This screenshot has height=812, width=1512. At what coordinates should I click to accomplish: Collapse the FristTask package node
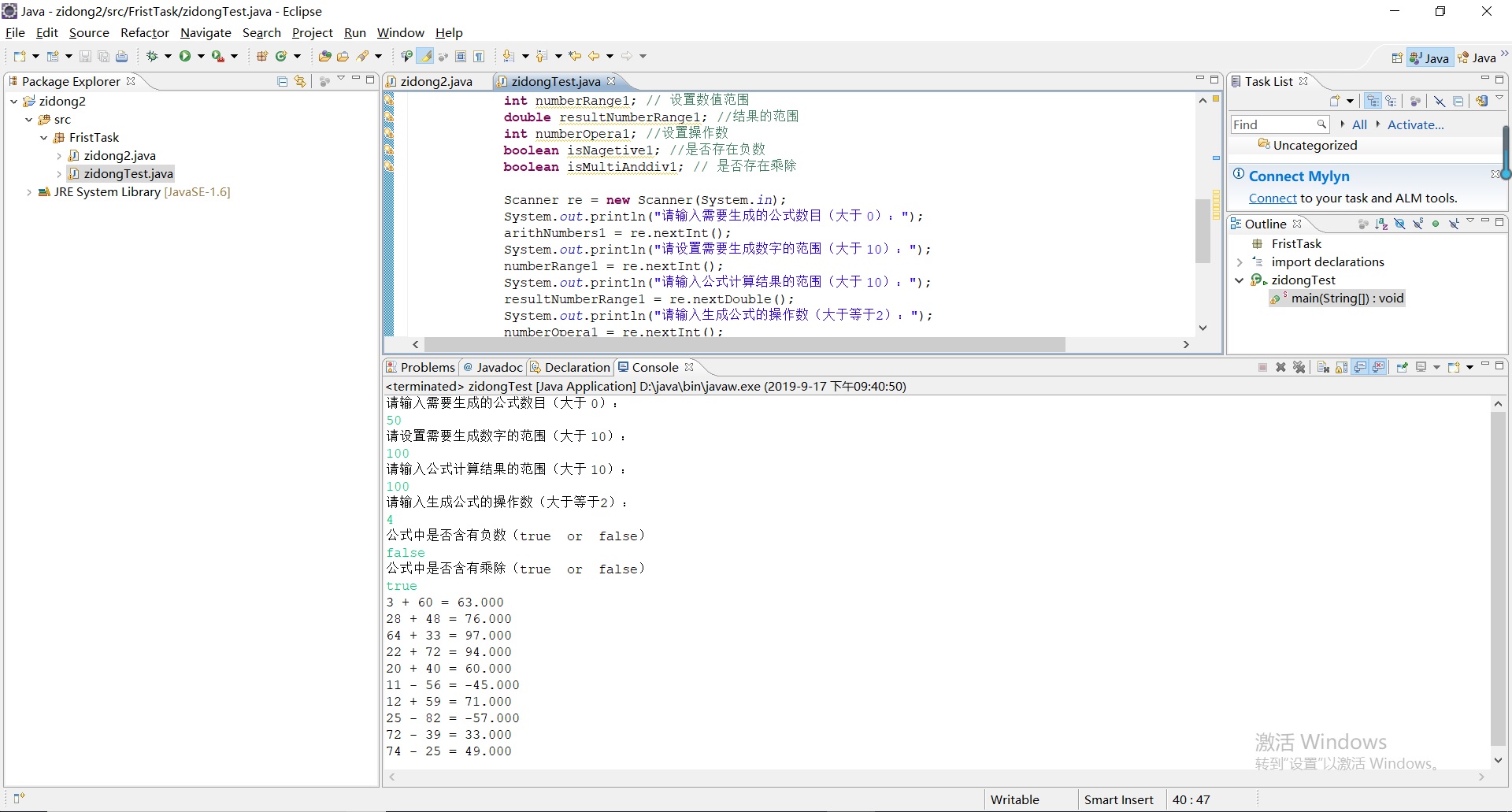(44, 138)
